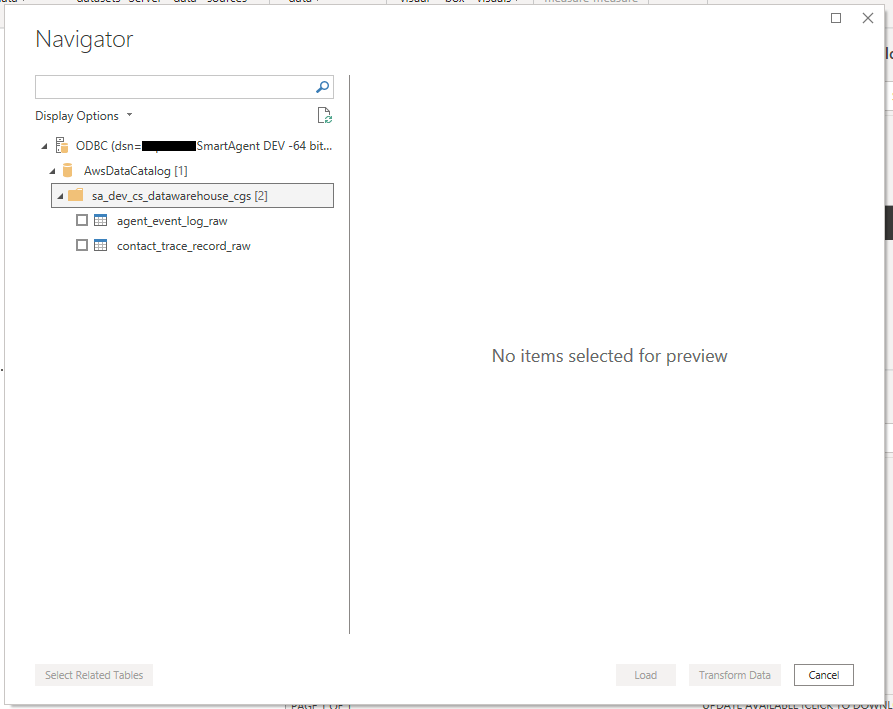Select the agent_event_log_raw table name
The image size is (893, 709).
(x=172, y=221)
